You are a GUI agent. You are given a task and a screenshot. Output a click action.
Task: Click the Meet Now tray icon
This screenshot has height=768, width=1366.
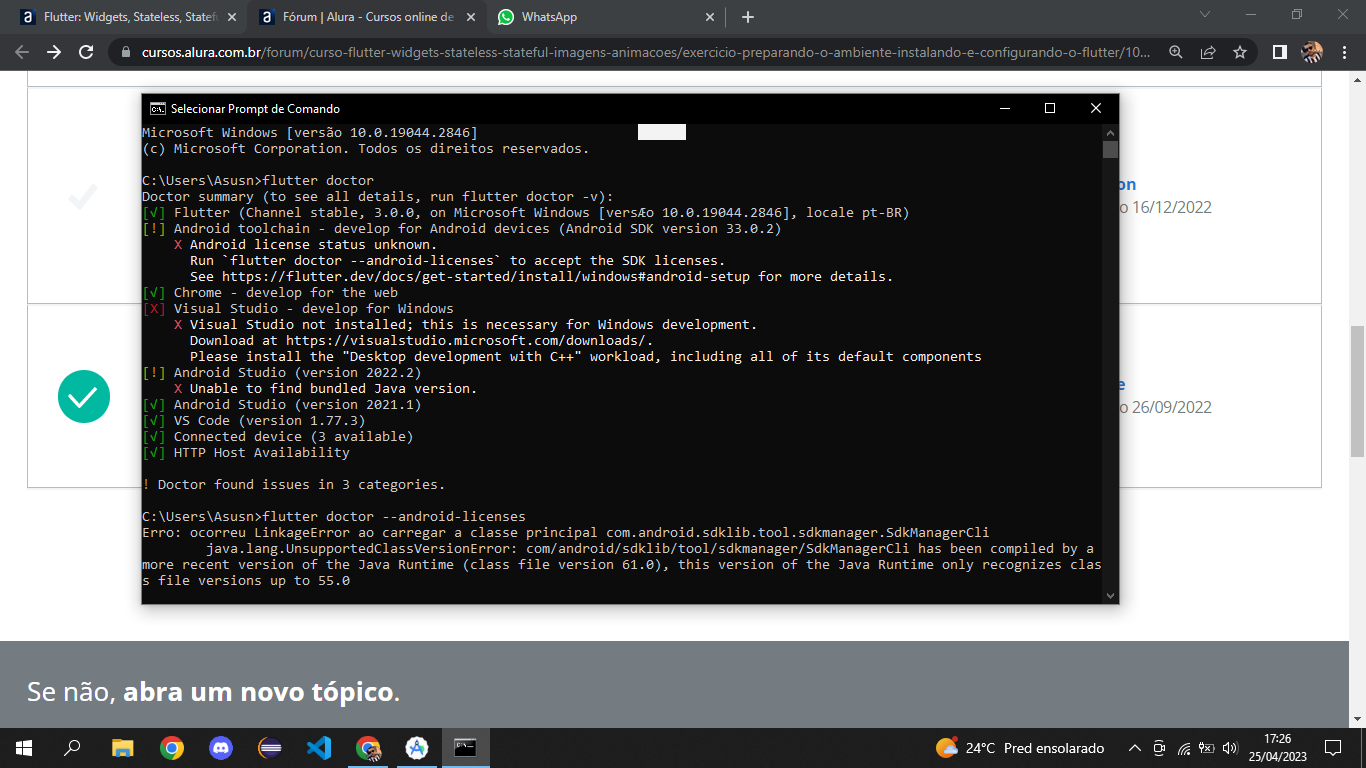click(x=1159, y=748)
